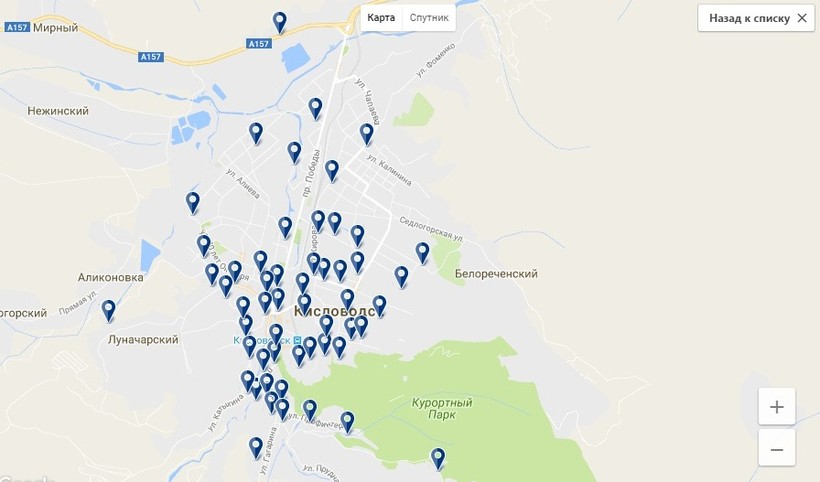This screenshot has width=820, height=482.
Task: Select the pin on пр. Победы north end
Action: pyautogui.click(x=315, y=109)
